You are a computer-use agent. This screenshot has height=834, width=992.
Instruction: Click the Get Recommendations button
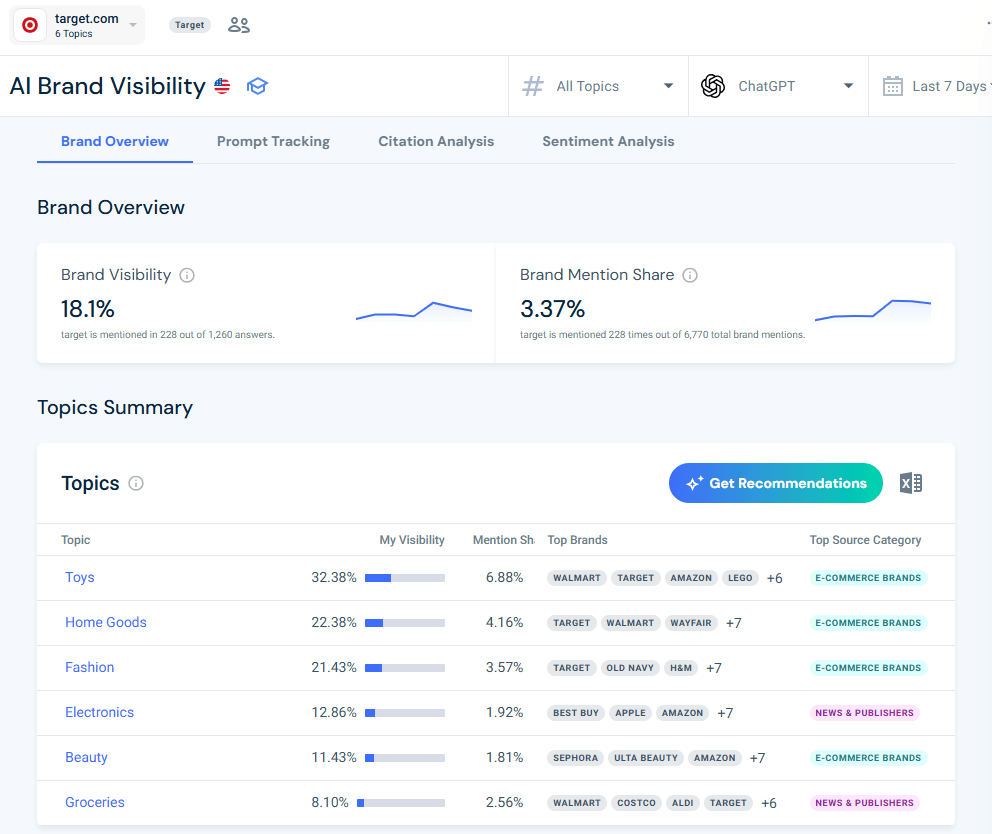point(776,483)
